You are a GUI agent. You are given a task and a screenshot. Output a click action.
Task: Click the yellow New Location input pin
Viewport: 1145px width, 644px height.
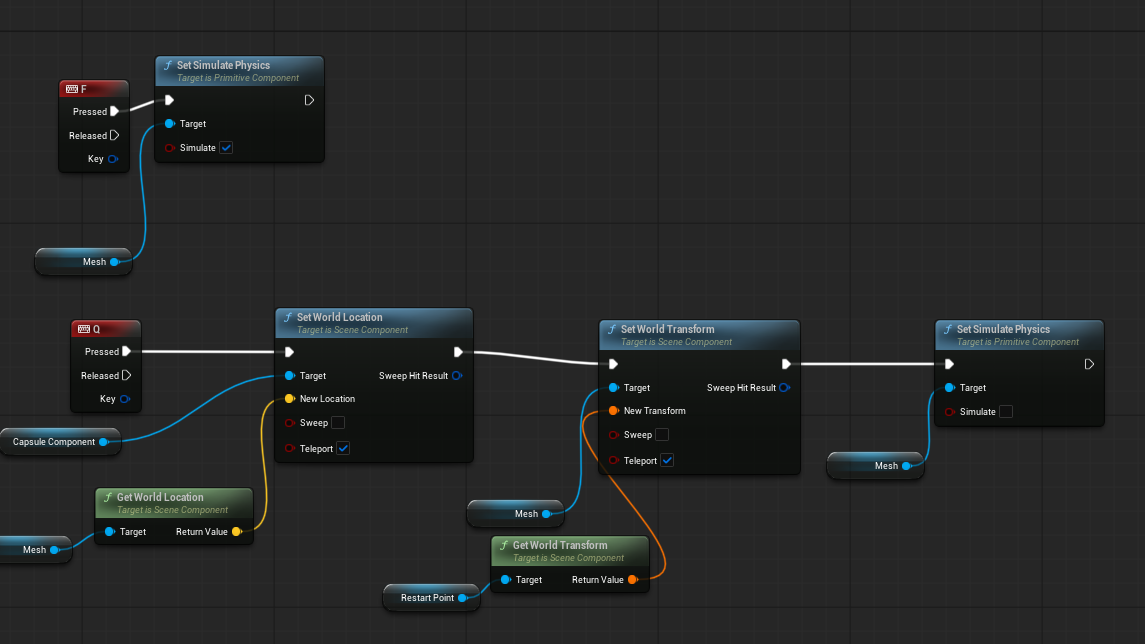click(290, 399)
